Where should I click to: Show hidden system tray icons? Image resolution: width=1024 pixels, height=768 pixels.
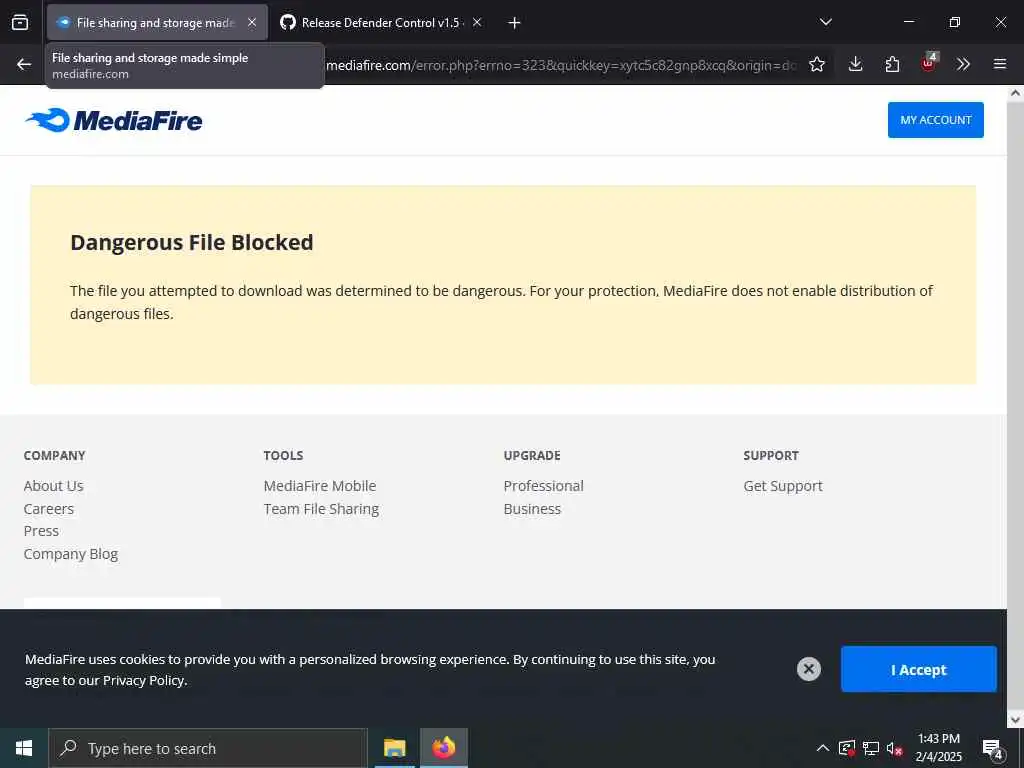click(x=823, y=748)
